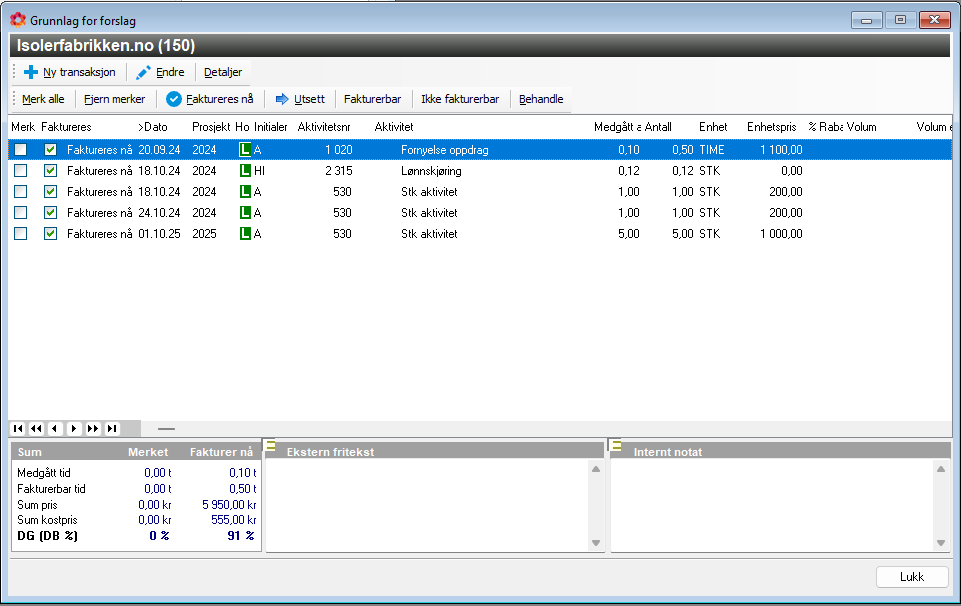
Task: Open the Detaljer toolbar item
Action: [223, 72]
